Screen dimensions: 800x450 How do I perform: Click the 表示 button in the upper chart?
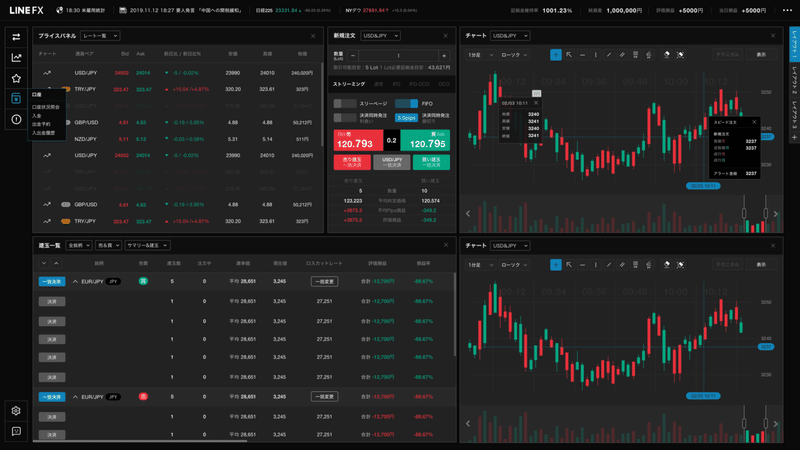click(x=761, y=55)
